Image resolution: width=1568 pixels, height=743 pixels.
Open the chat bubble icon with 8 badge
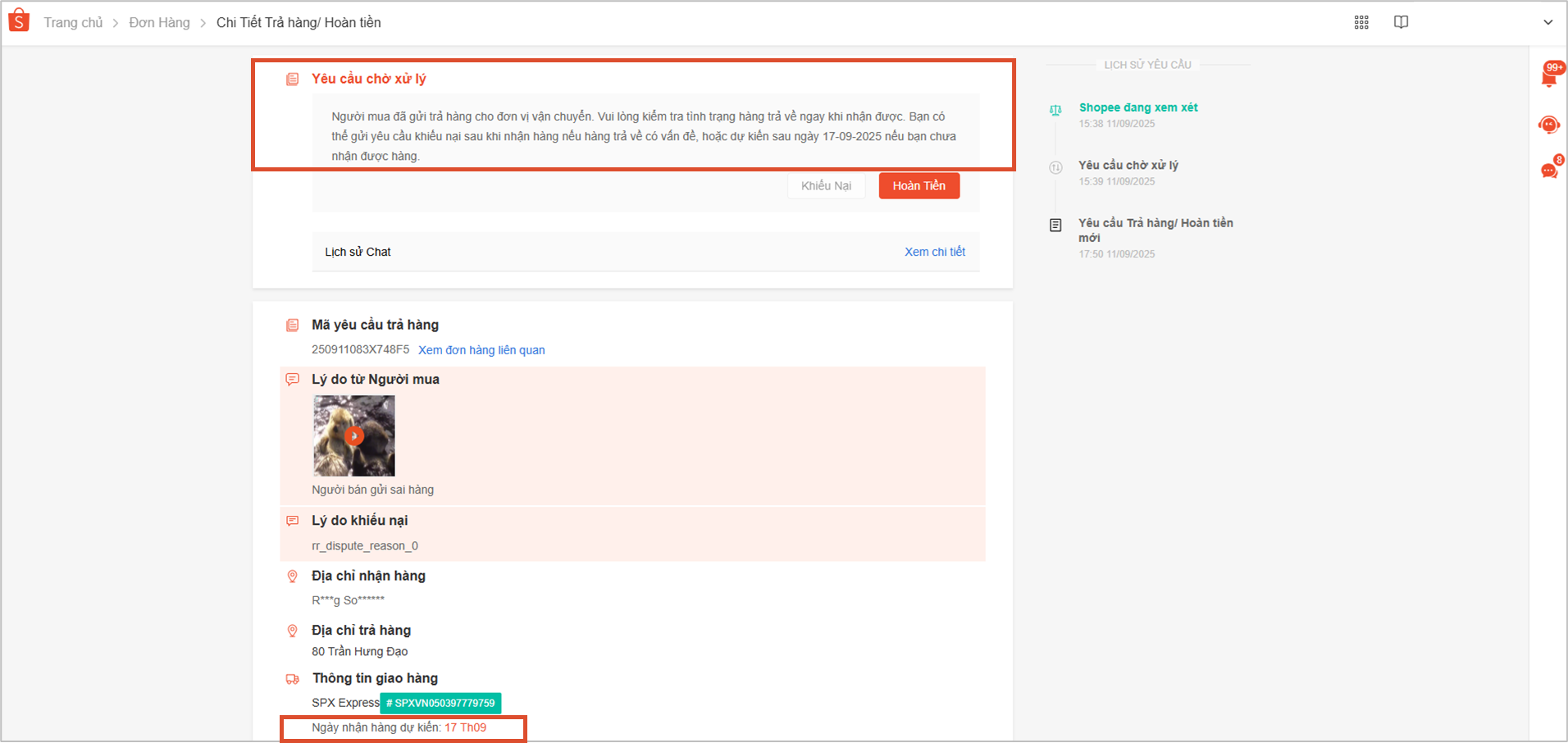pos(1549,170)
